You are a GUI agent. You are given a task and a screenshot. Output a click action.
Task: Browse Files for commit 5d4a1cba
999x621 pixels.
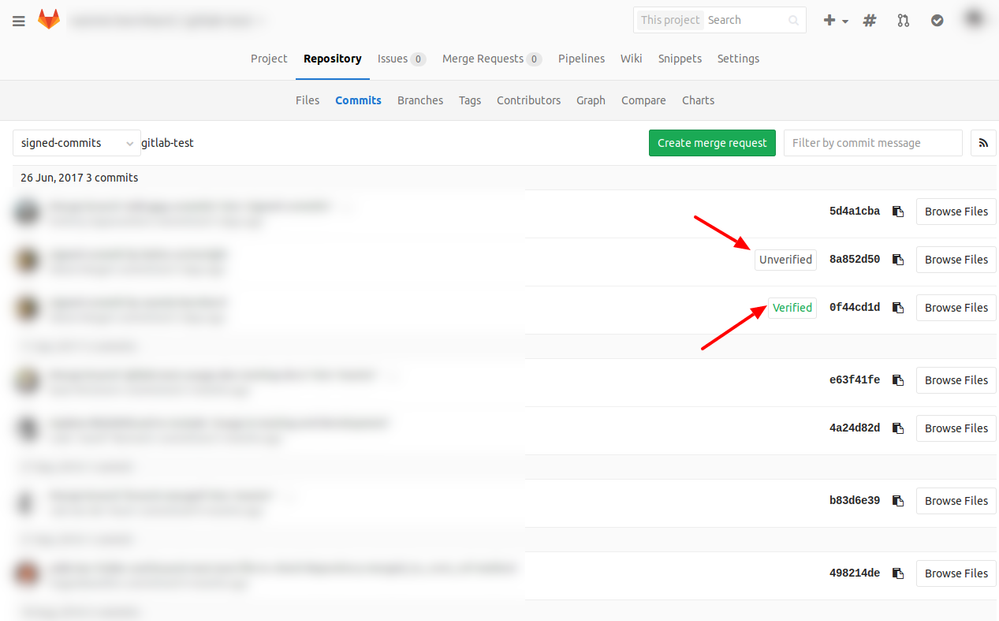pos(956,211)
